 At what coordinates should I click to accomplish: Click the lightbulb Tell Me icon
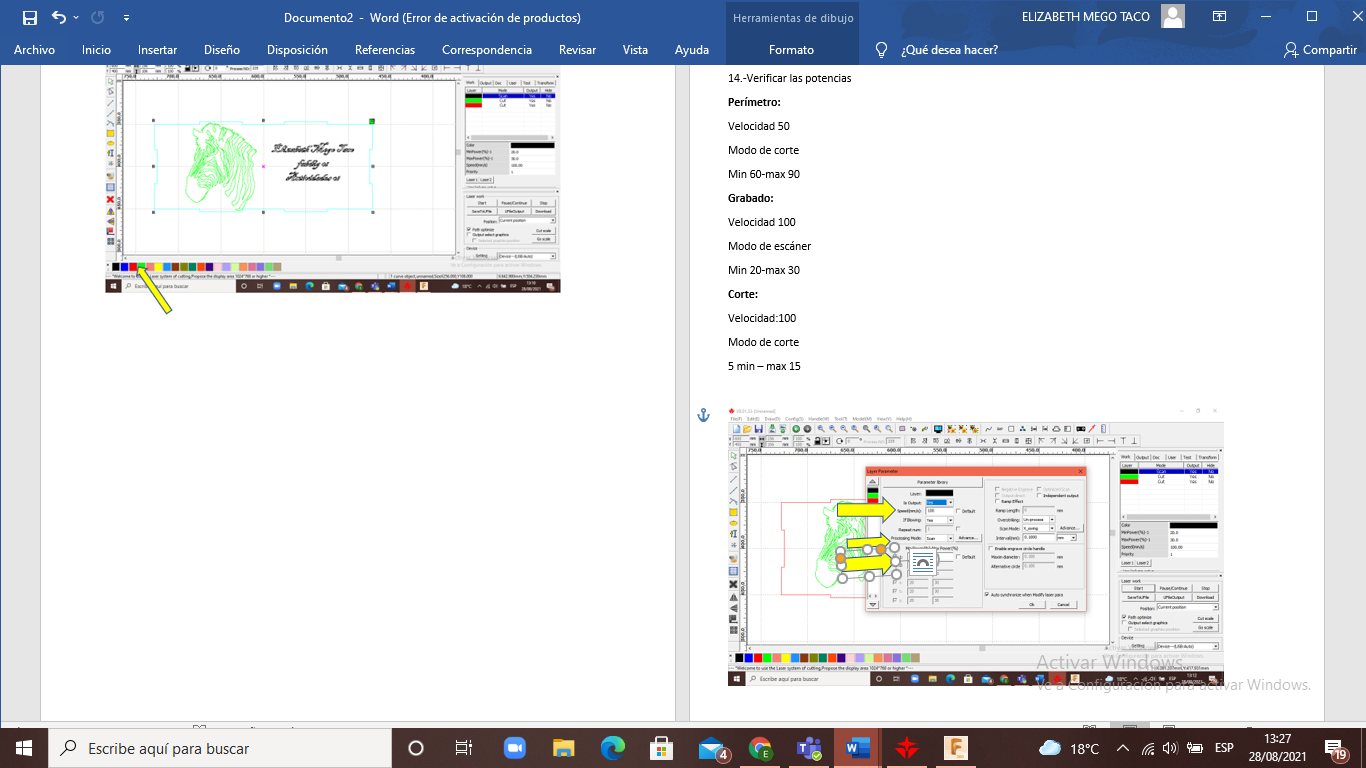point(881,50)
